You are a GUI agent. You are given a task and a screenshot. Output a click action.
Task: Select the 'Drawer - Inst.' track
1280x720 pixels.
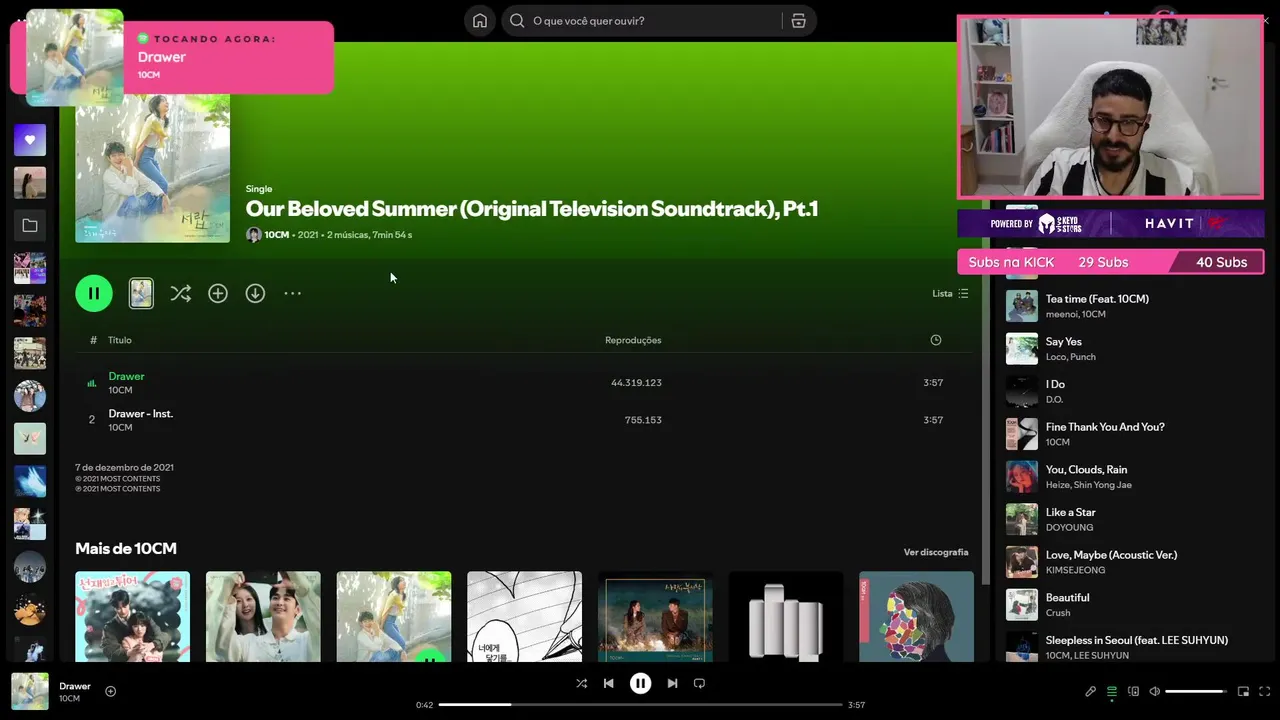tap(141, 413)
